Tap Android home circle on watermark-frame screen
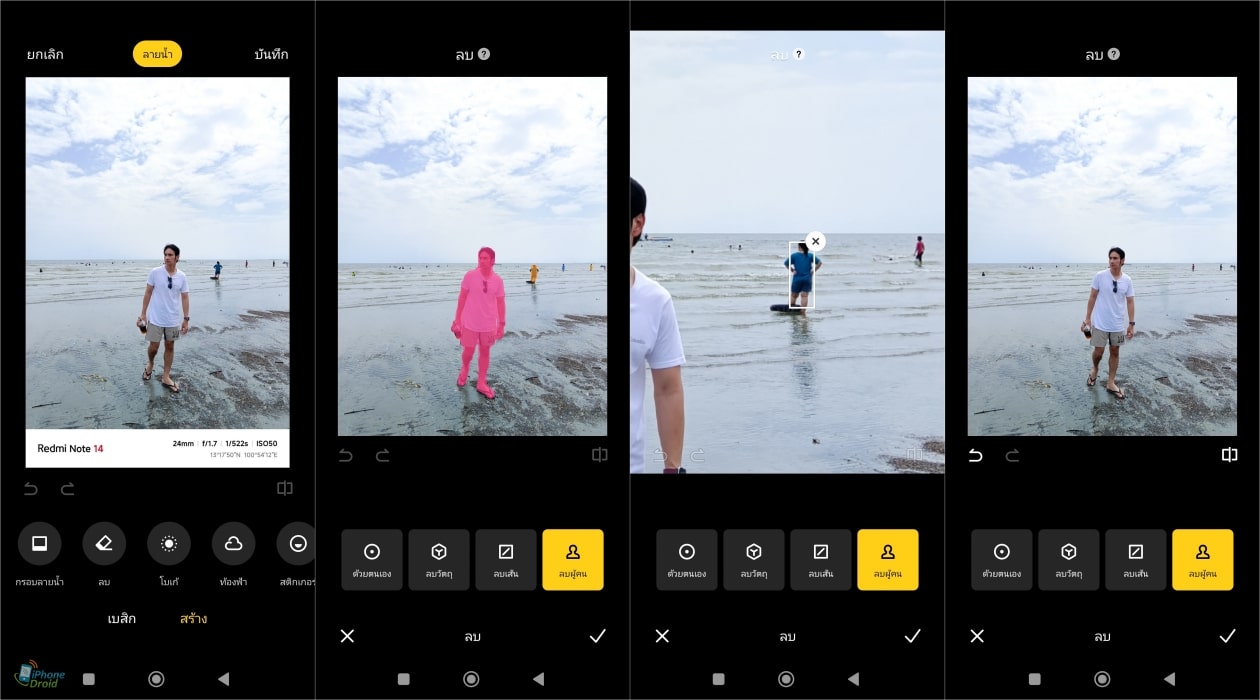Viewport: 1260px width, 700px height. 156,679
